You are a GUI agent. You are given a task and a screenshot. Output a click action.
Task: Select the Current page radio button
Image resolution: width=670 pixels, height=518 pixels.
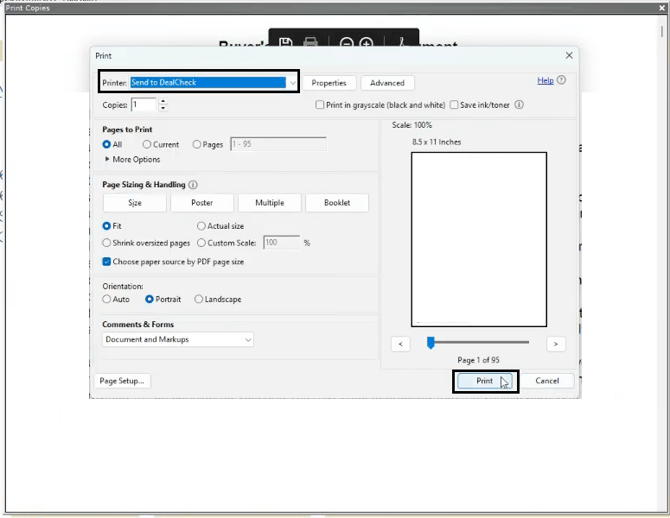[x=147, y=144]
